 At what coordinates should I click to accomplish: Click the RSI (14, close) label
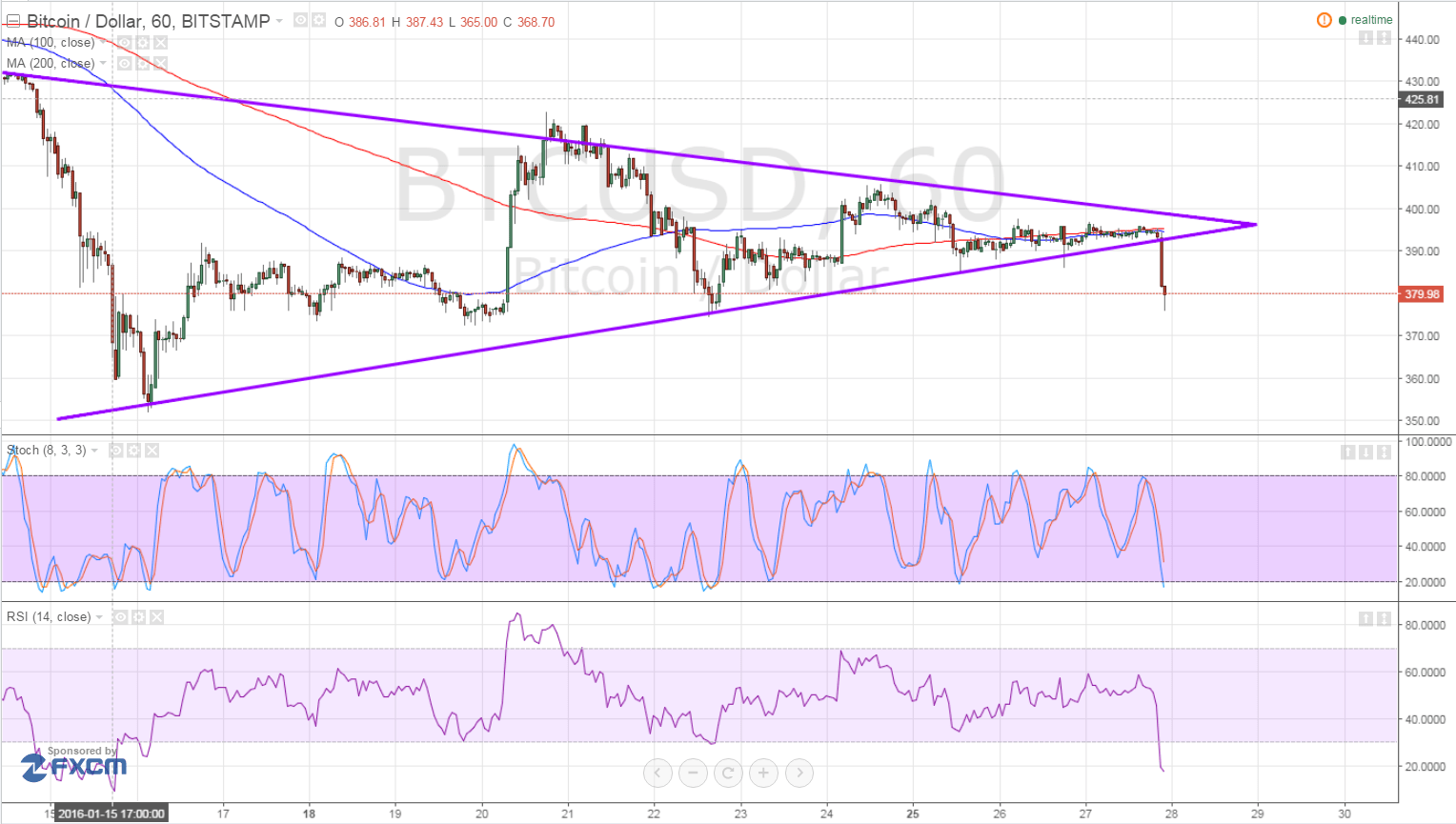click(49, 616)
